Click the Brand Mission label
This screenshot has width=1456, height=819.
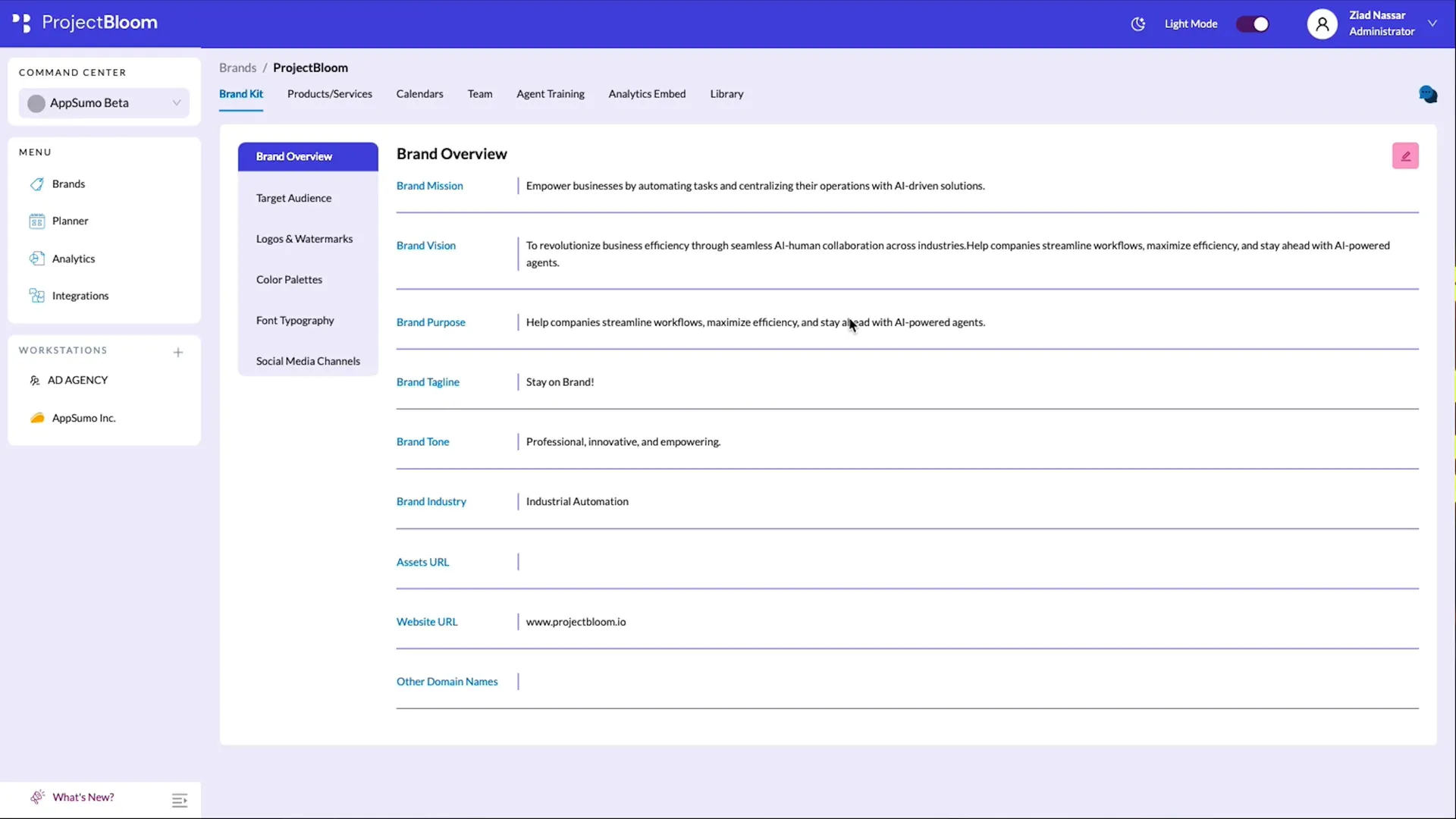[x=429, y=186]
